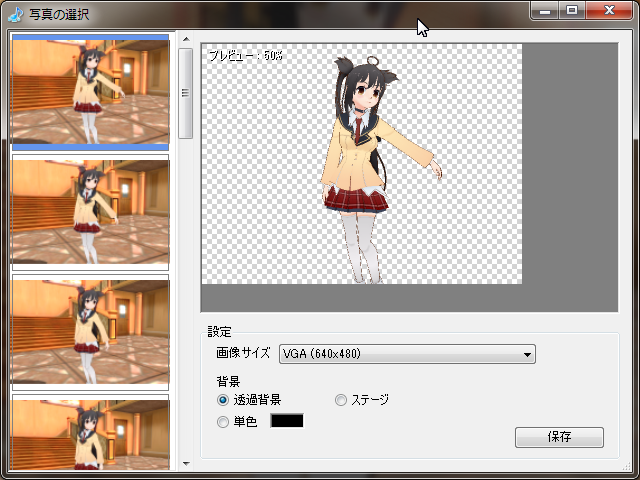
Task: Click the 保存 button
Action: 559,437
